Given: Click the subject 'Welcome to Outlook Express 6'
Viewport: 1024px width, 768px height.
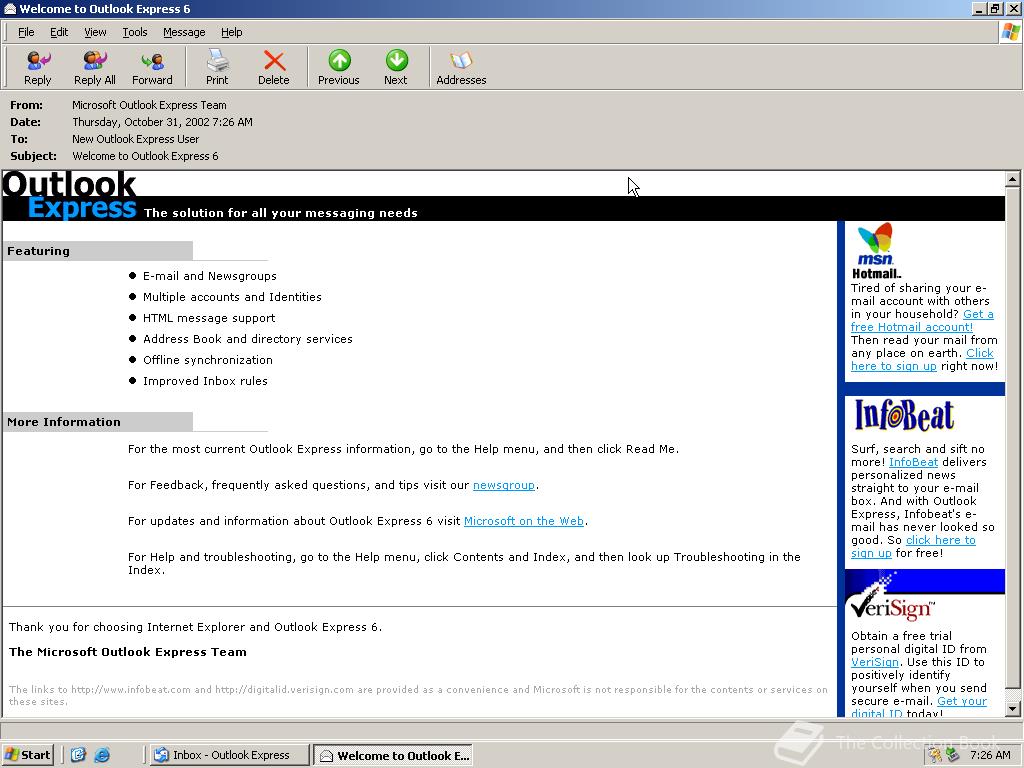Looking at the screenshot, I should click(146, 156).
